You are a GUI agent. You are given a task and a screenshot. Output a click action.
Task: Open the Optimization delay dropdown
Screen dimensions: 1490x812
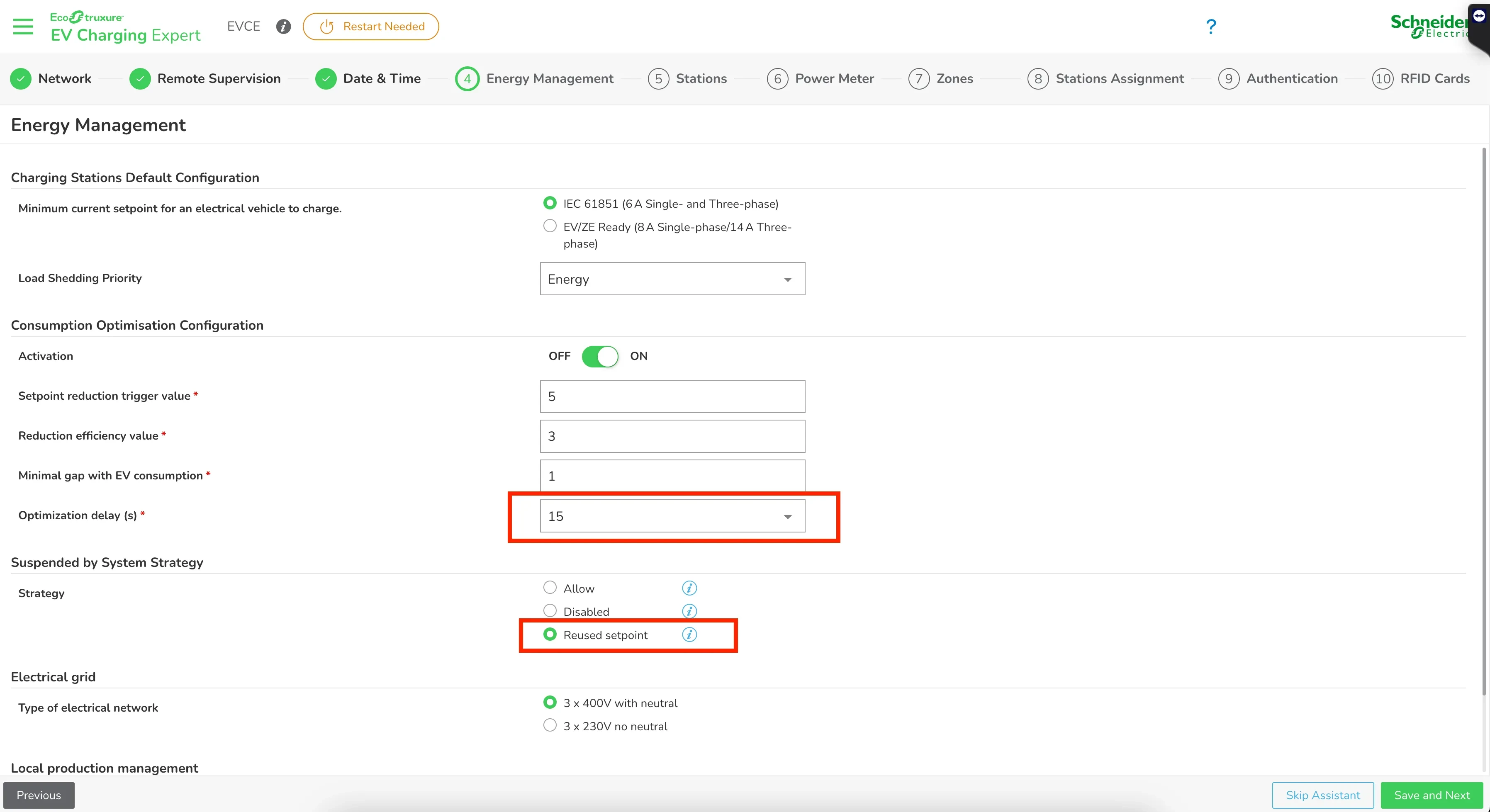(x=673, y=516)
